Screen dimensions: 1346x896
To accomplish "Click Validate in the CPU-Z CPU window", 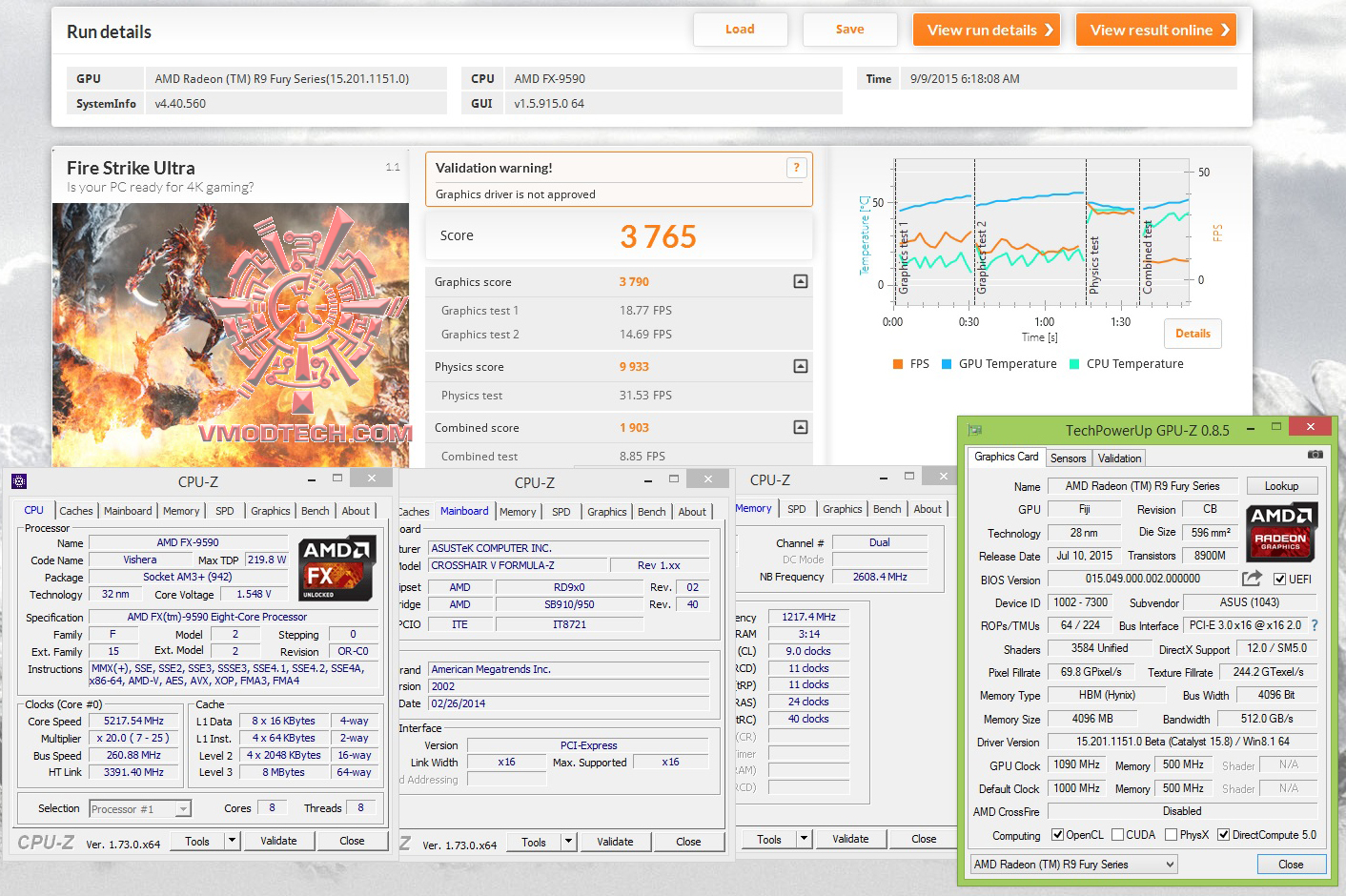I will click(278, 841).
